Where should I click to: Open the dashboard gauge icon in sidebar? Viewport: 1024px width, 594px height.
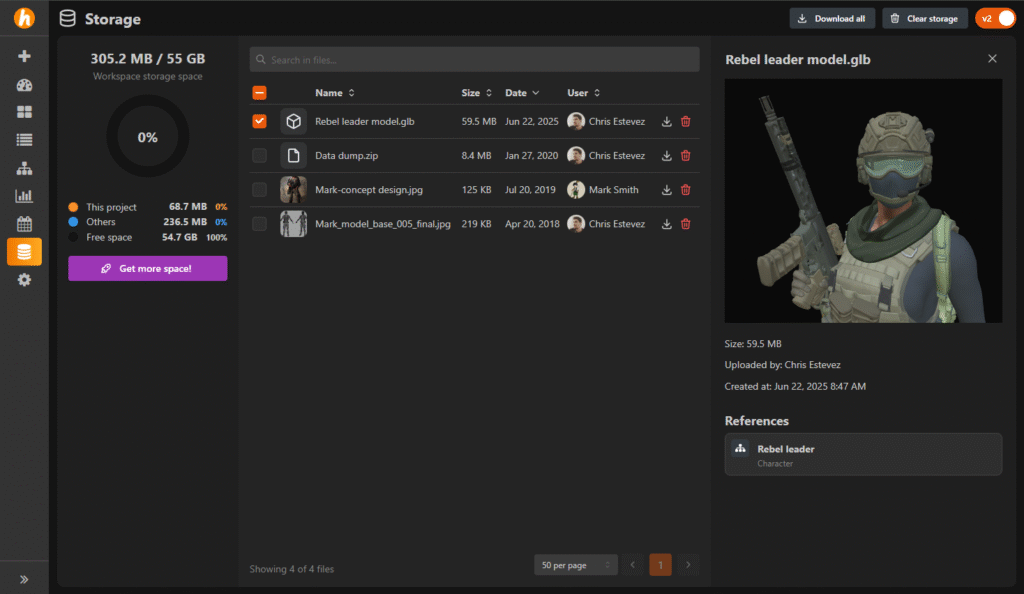click(x=24, y=84)
